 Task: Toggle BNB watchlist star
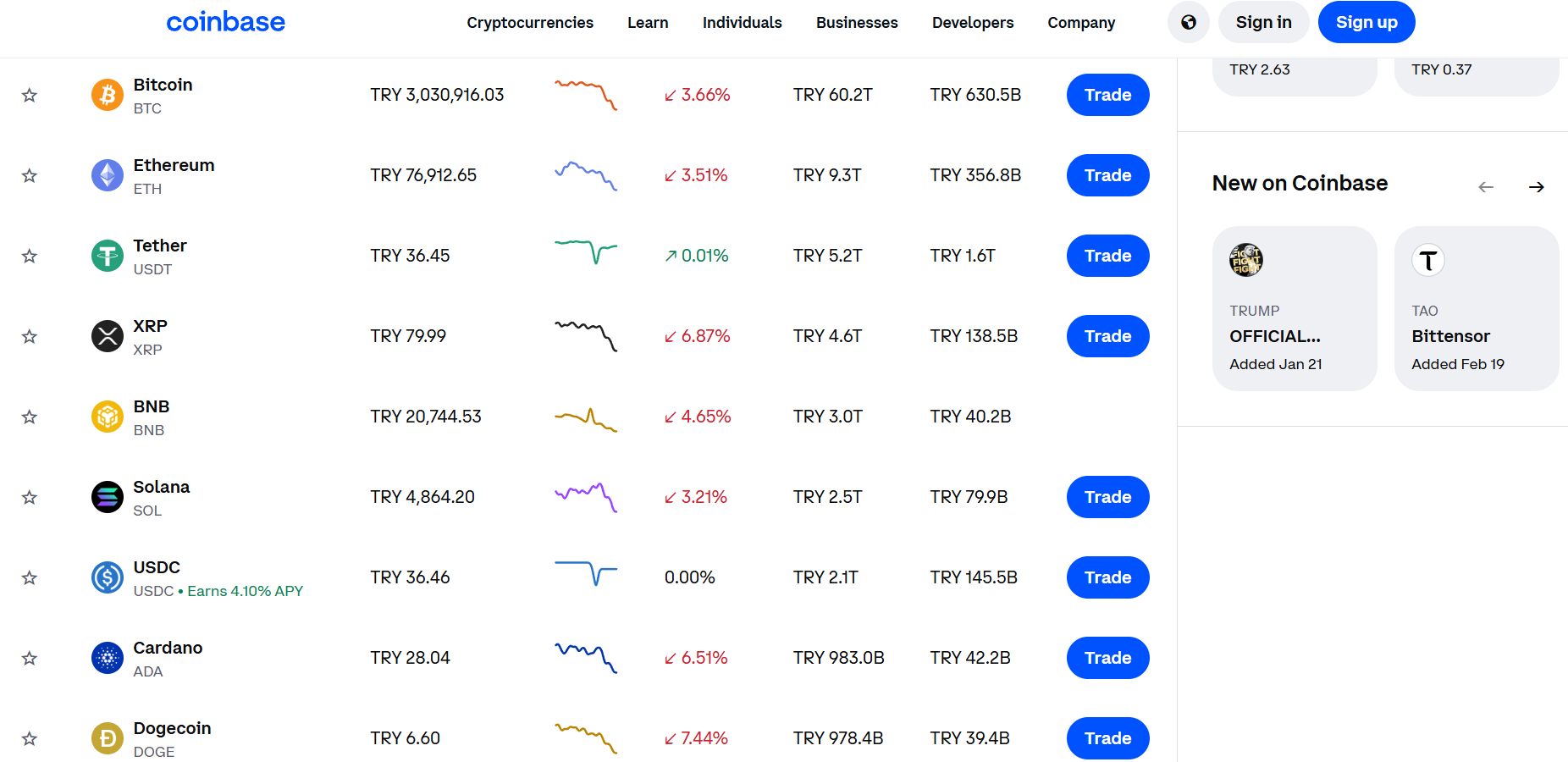pyautogui.click(x=30, y=417)
